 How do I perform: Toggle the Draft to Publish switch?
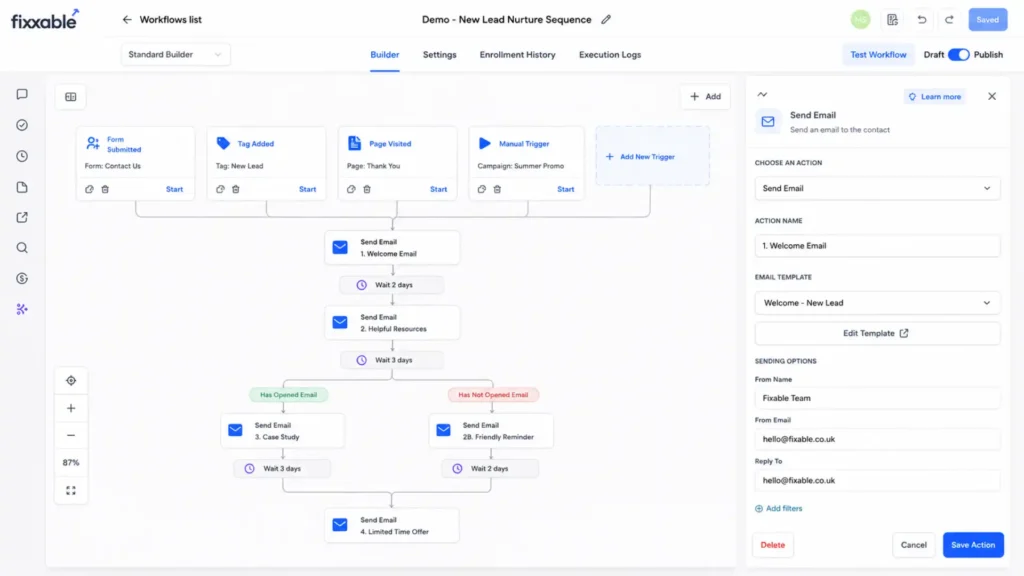pos(958,55)
